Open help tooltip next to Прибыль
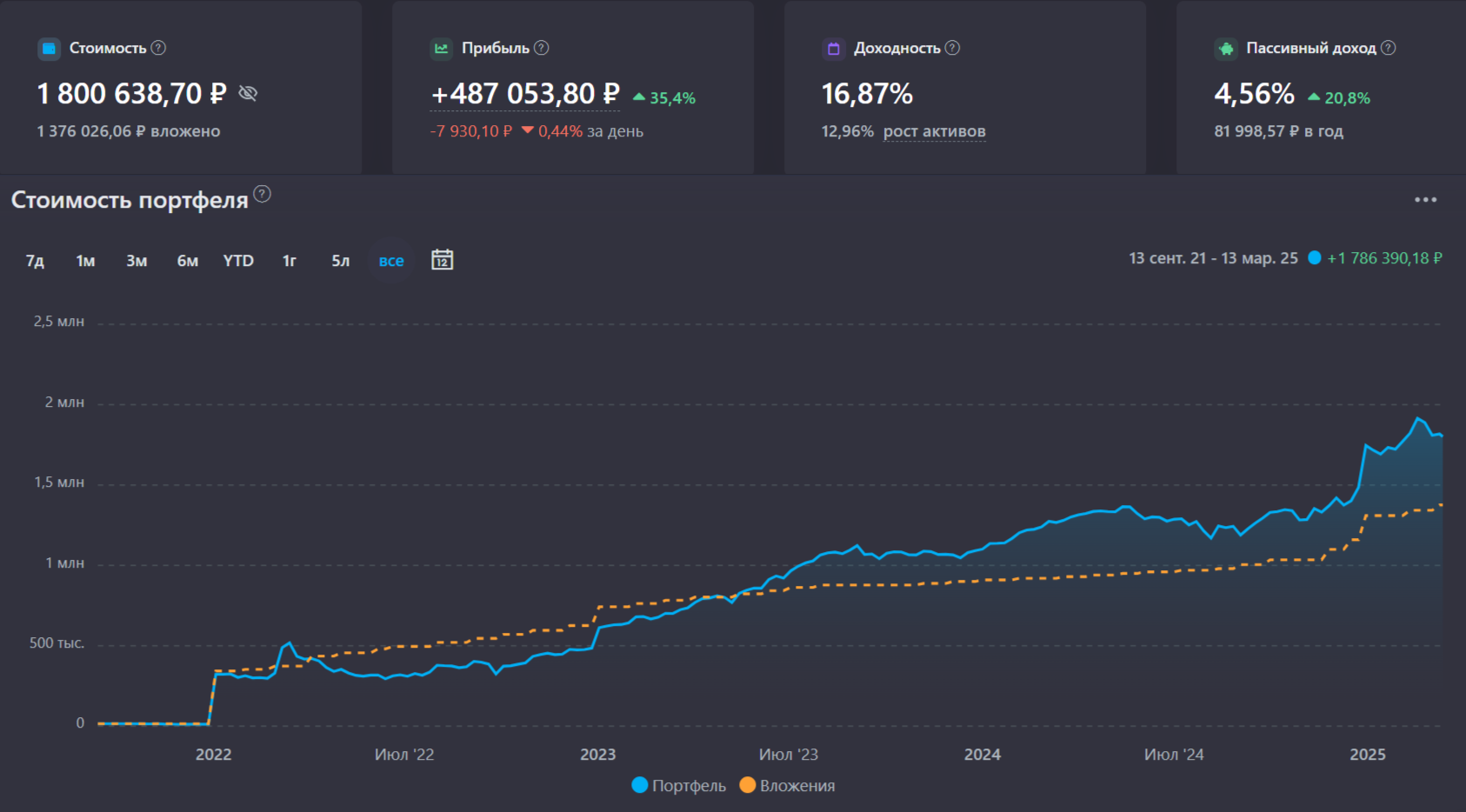The image size is (1466, 812). tap(542, 48)
